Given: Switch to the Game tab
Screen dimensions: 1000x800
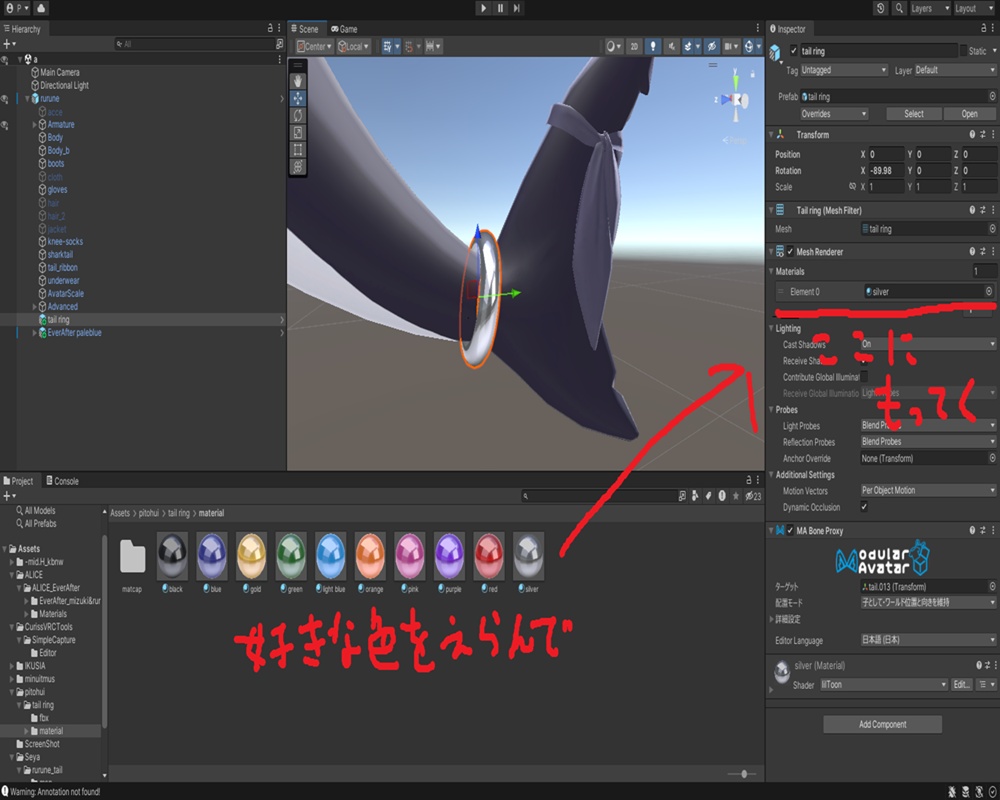Looking at the screenshot, I should coord(344,29).
